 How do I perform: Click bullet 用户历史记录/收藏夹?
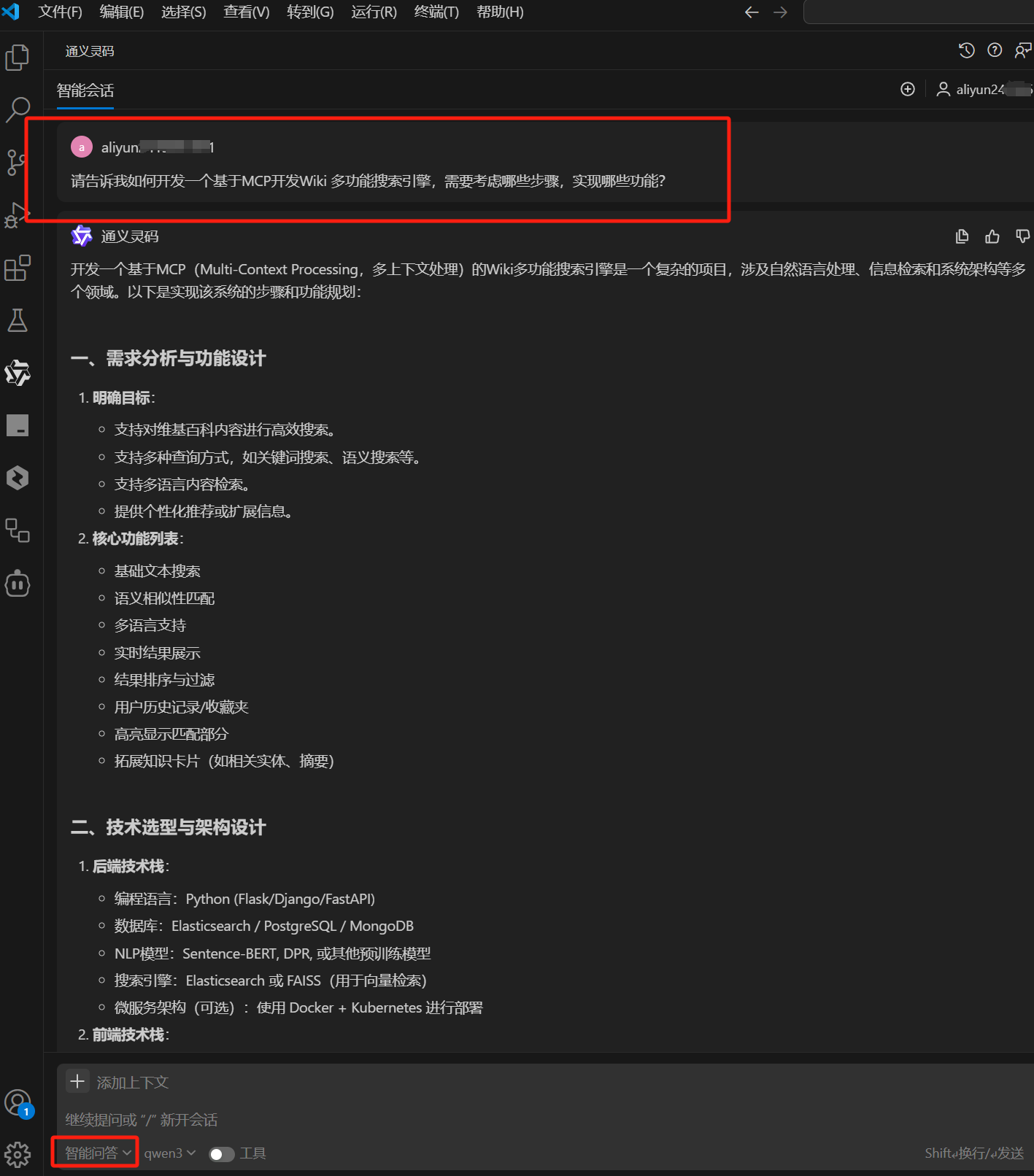click(x=182, y=707)
